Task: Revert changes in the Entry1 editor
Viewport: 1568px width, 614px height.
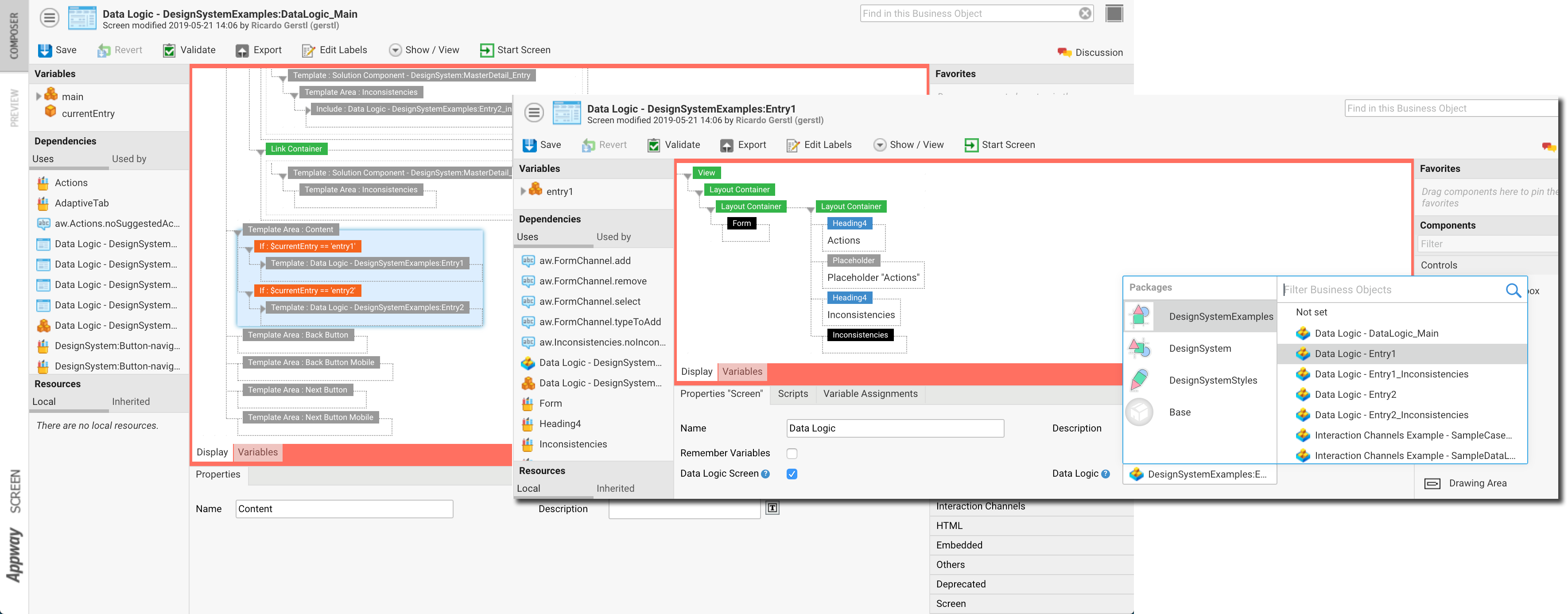Action: coord(604,145)
